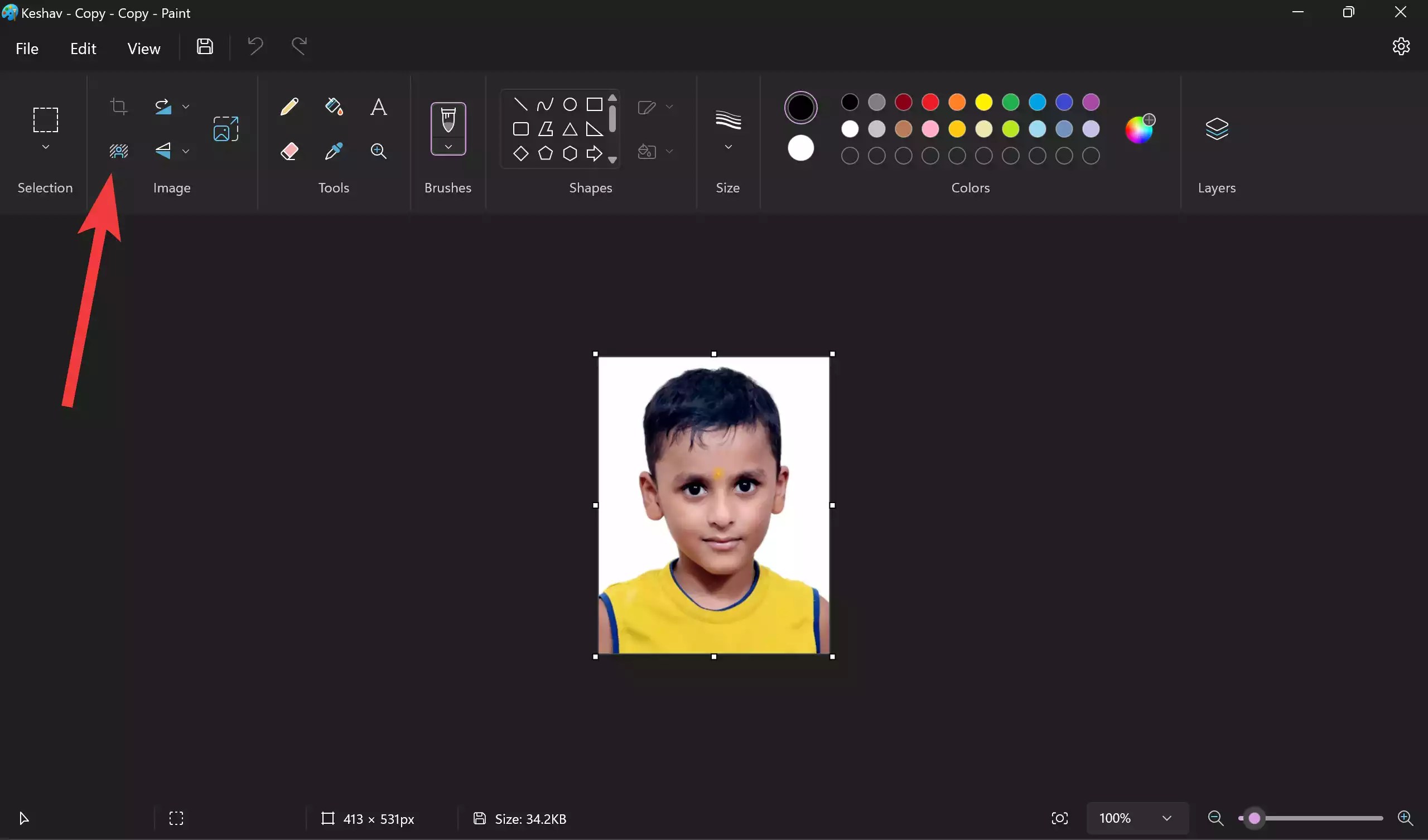1428x840 pixels.
Task: Select the Magnifier tool
Action: pos(378,151)
